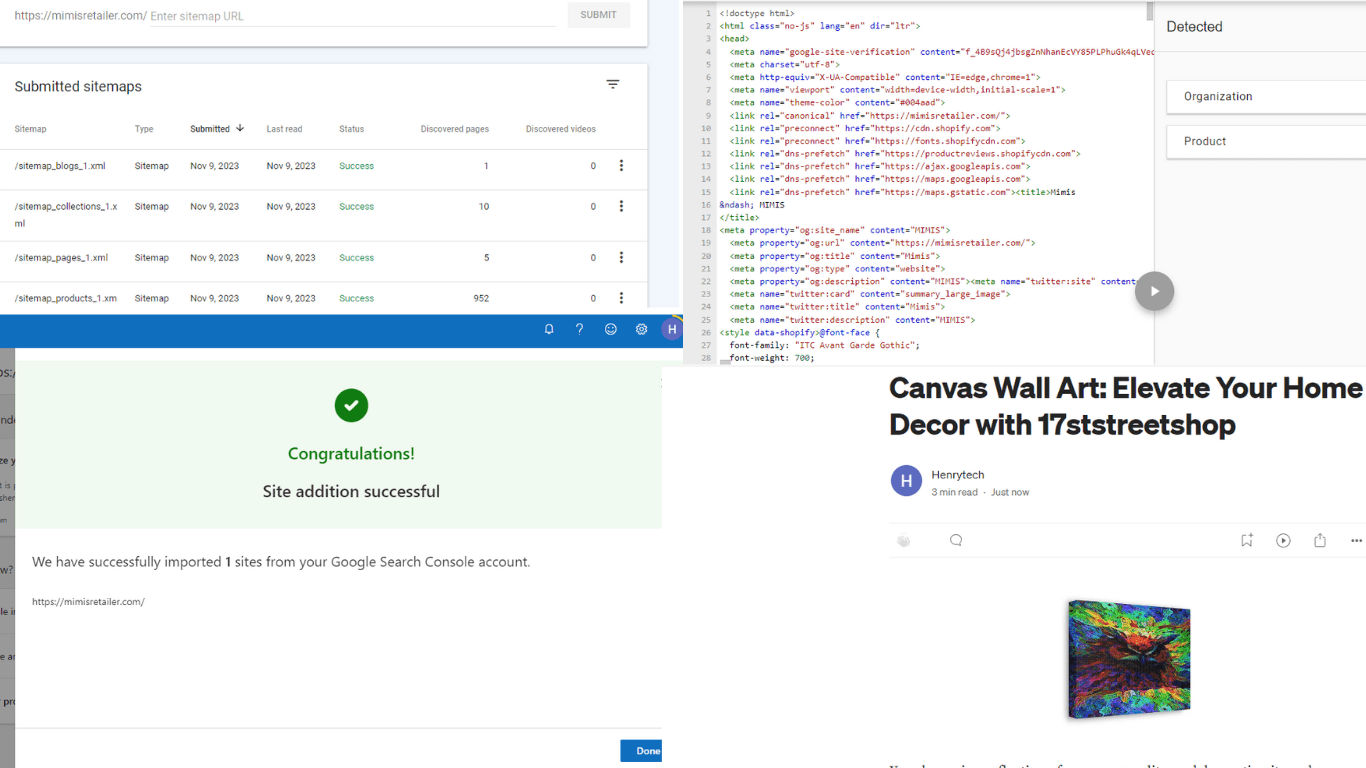Open the notifications bell in blue header
Screen dimensions: 1366x768
pyautogui.click(x=549, y=329)
